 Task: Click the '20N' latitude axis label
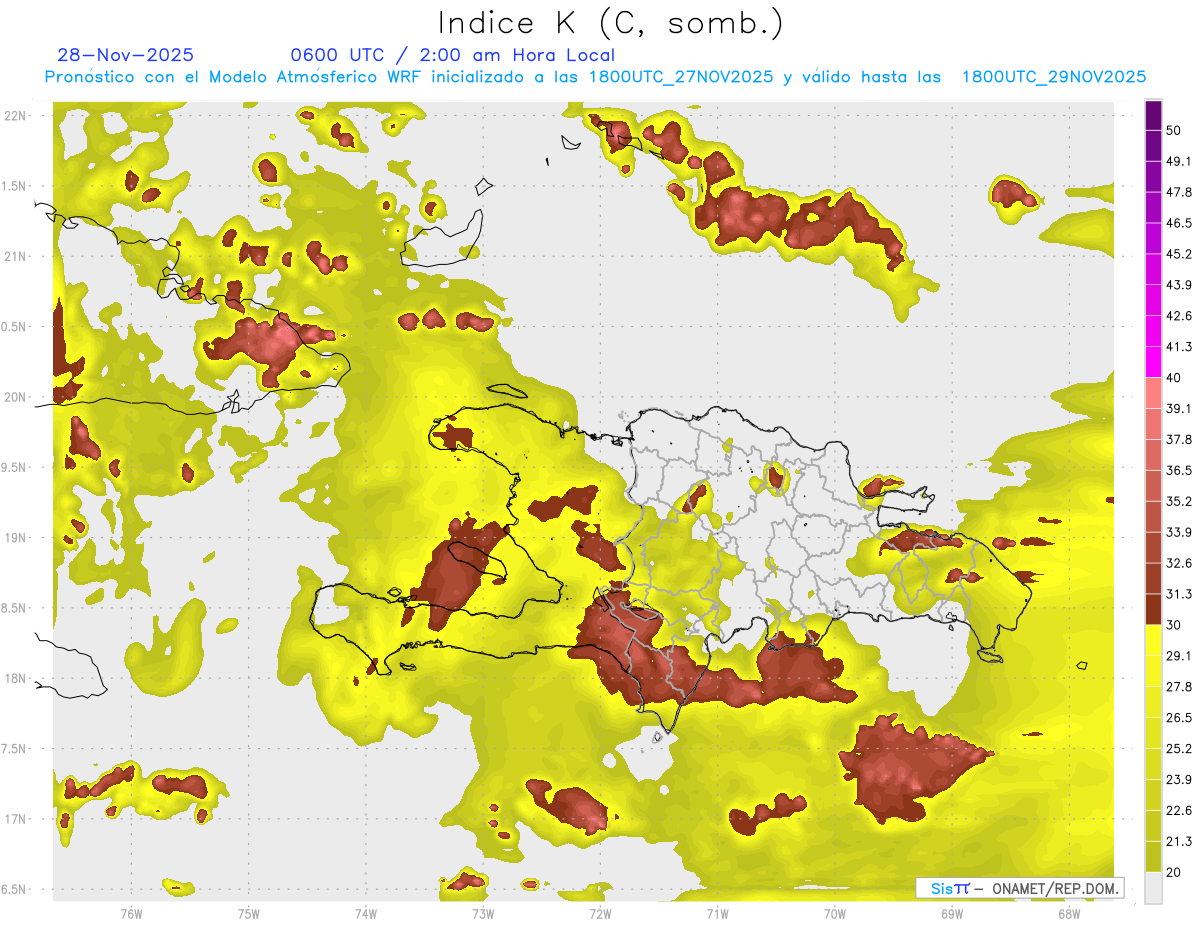click(14, 397)
